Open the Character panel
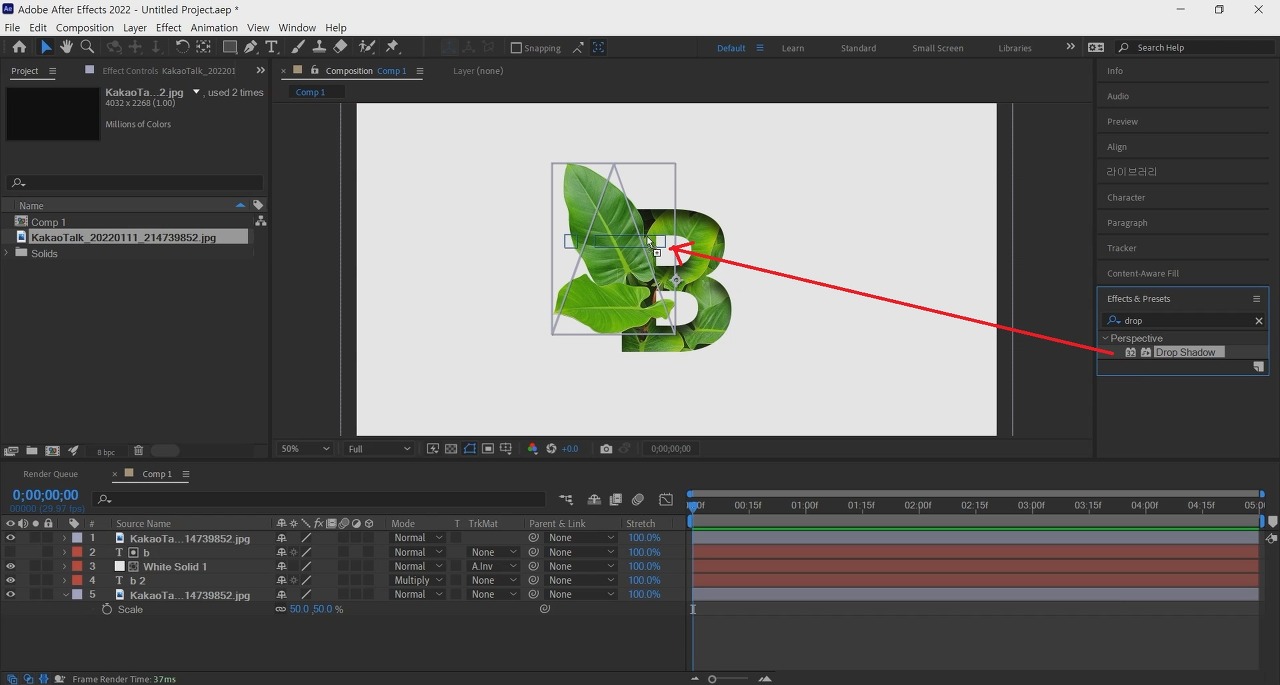 tap(1126, 197)
